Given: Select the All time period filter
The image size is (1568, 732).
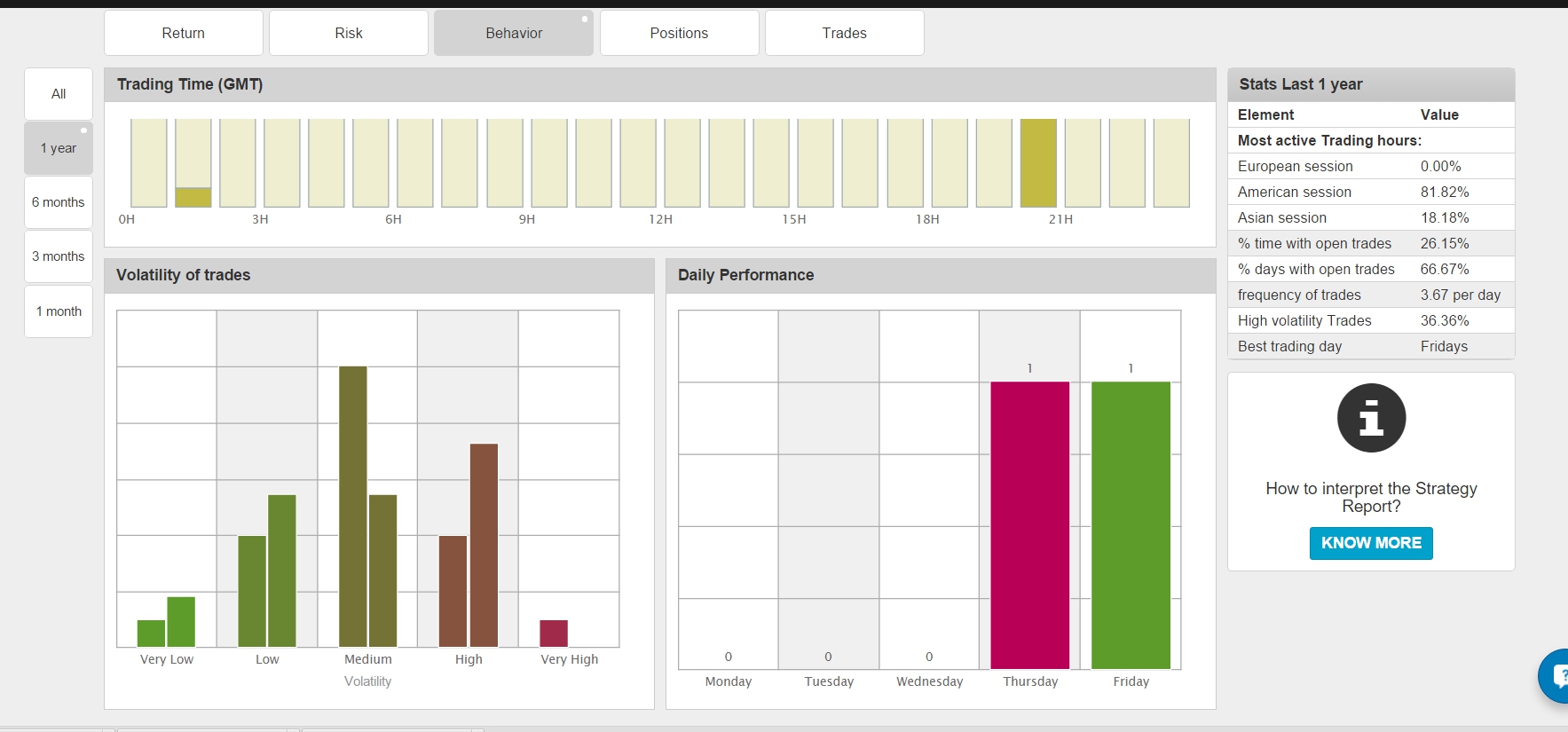Looking at the screenshot, I should pyautogui.click(x=59, y=94).
